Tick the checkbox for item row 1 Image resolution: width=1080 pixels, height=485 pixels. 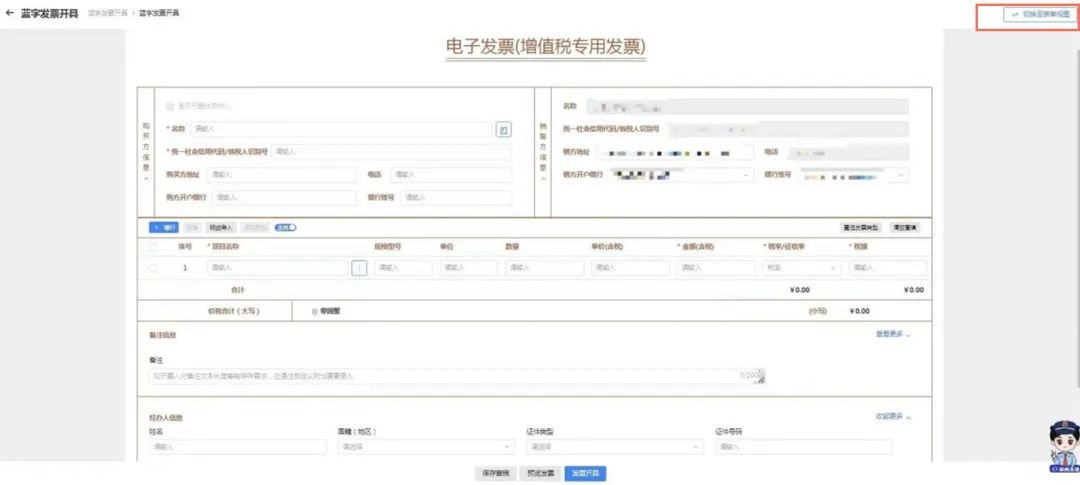tap(153, 268)
